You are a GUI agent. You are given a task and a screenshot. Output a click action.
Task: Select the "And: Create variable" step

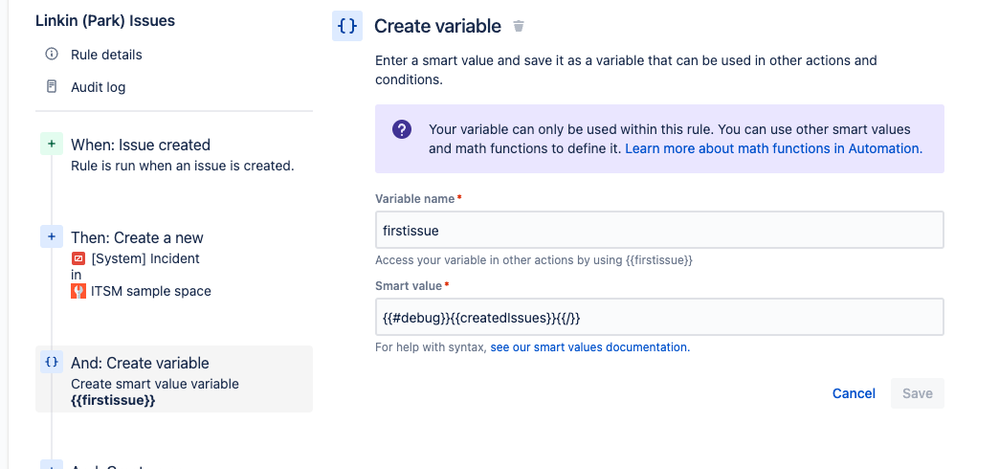(140, 363)
